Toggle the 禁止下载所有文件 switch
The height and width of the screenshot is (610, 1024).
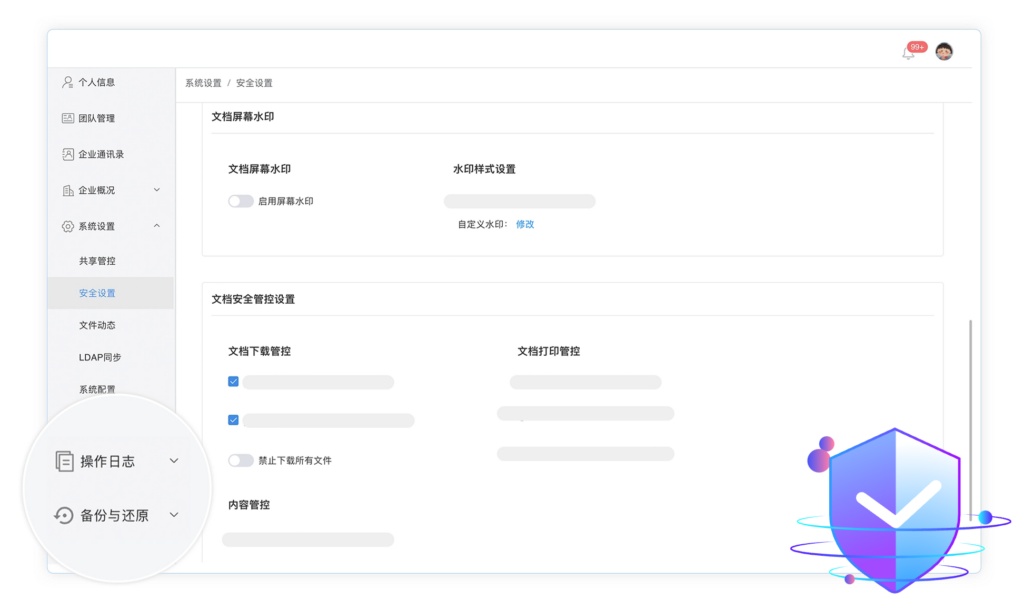(240, 461)
